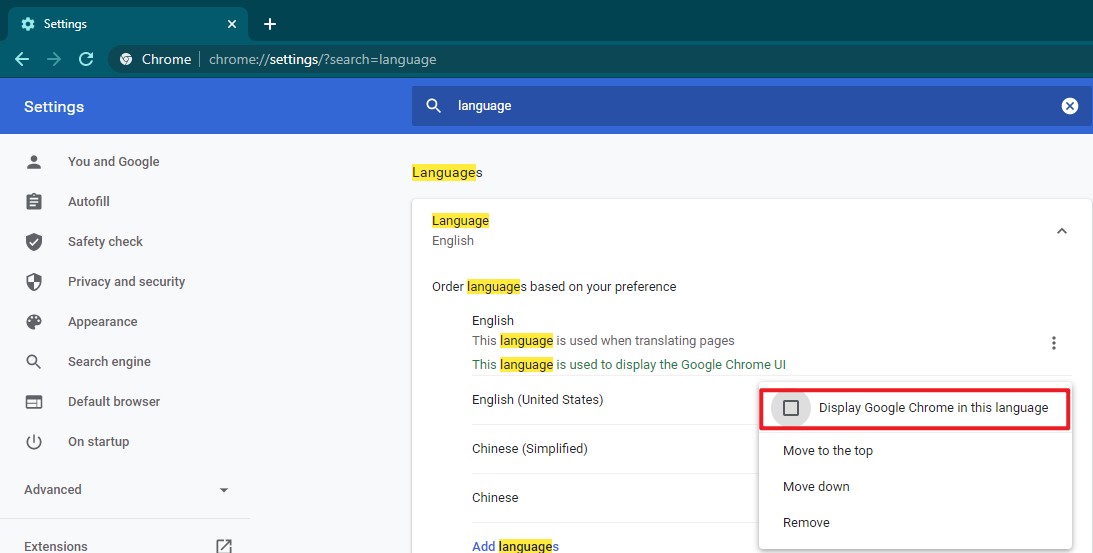Collapse the Language section with the chevron
The image size is (1093, 553).
(1062, 231)
